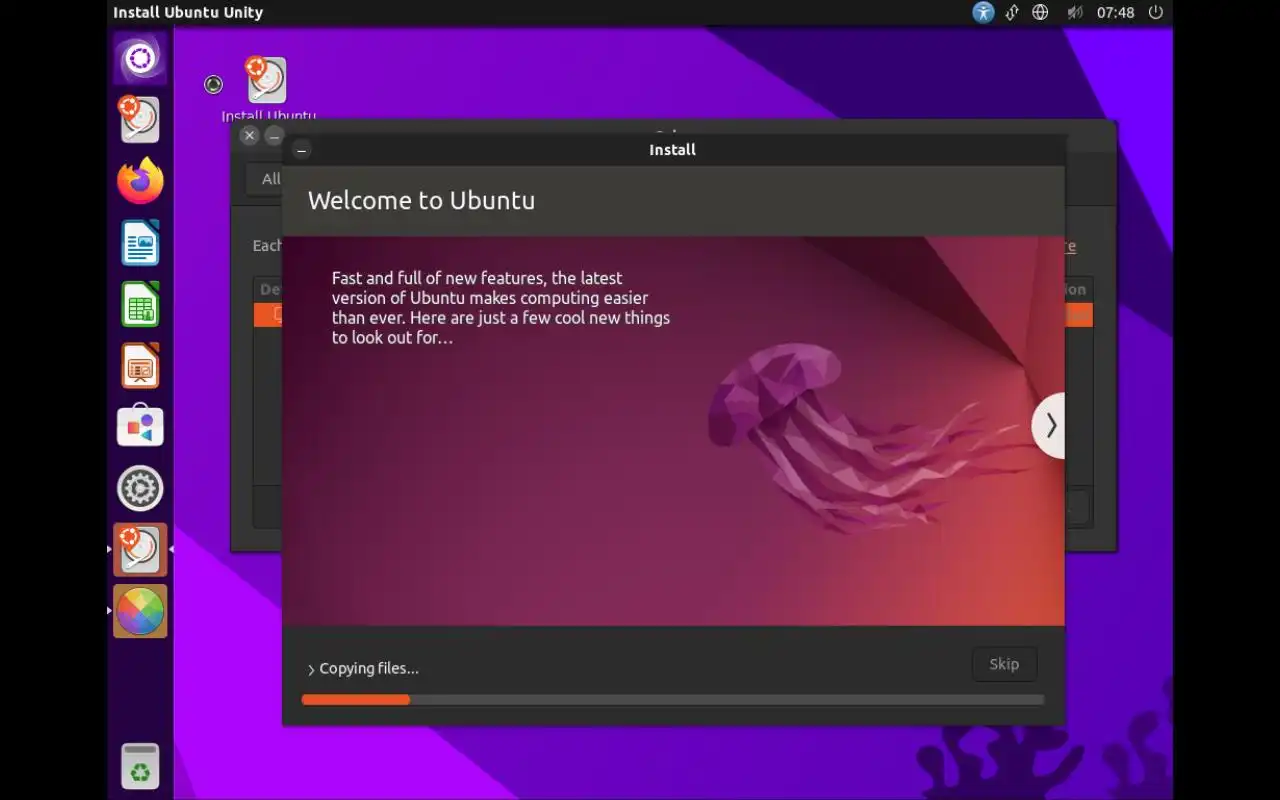This screenshot has height=800, width=1280.
Task: Minimize the background window behind installer
Action: (x=274, y=135)
